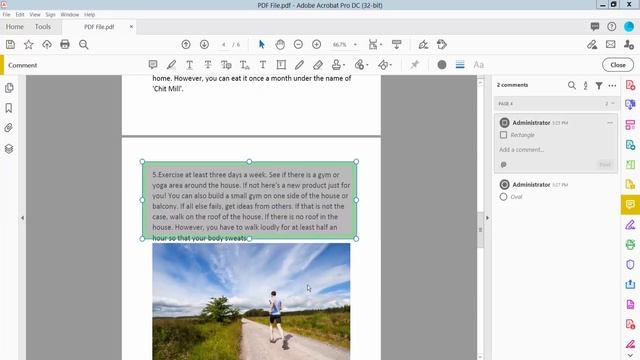Screen dimensions: 640x360
Task: Select the Text box tool
Action: tap(281, 65)
